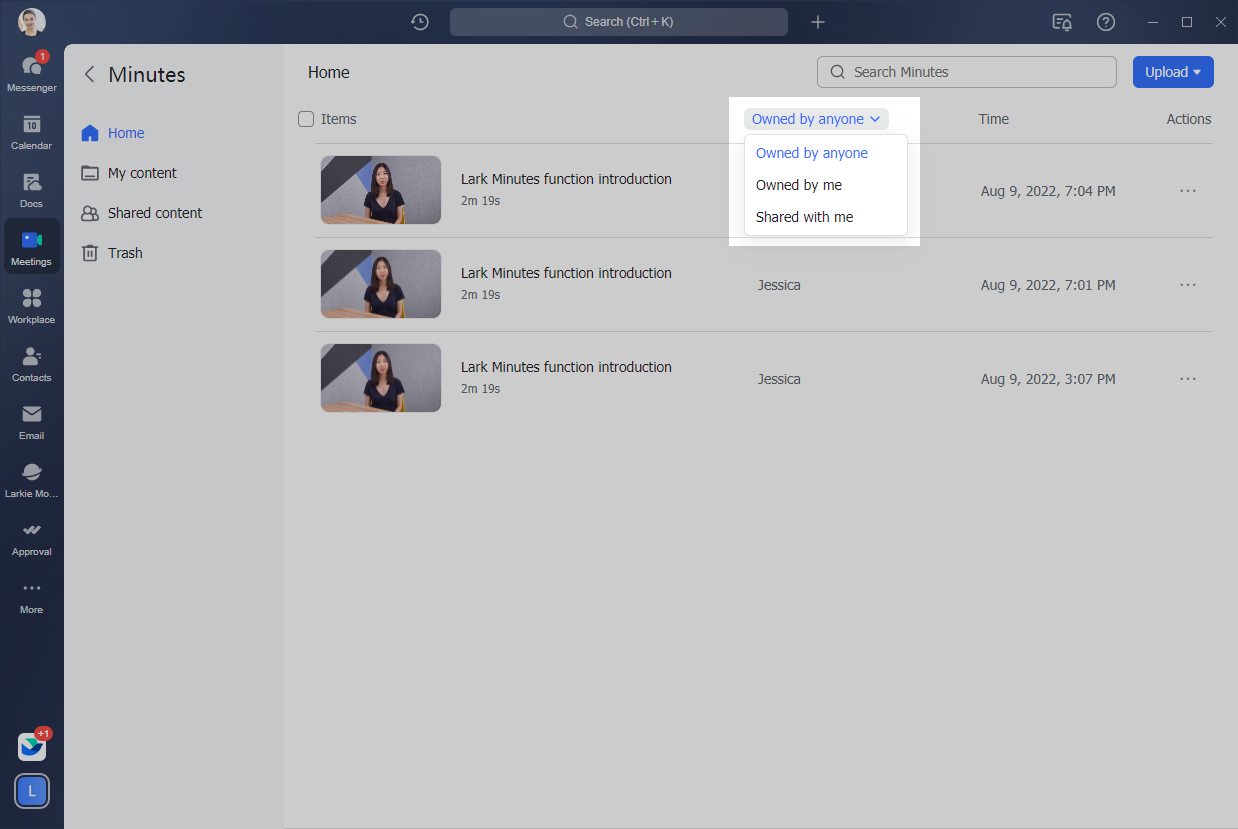Click the back arrow beside Minutes
Image resolution: width=1238 pixels, height=829 pixels.
[90, 74]
